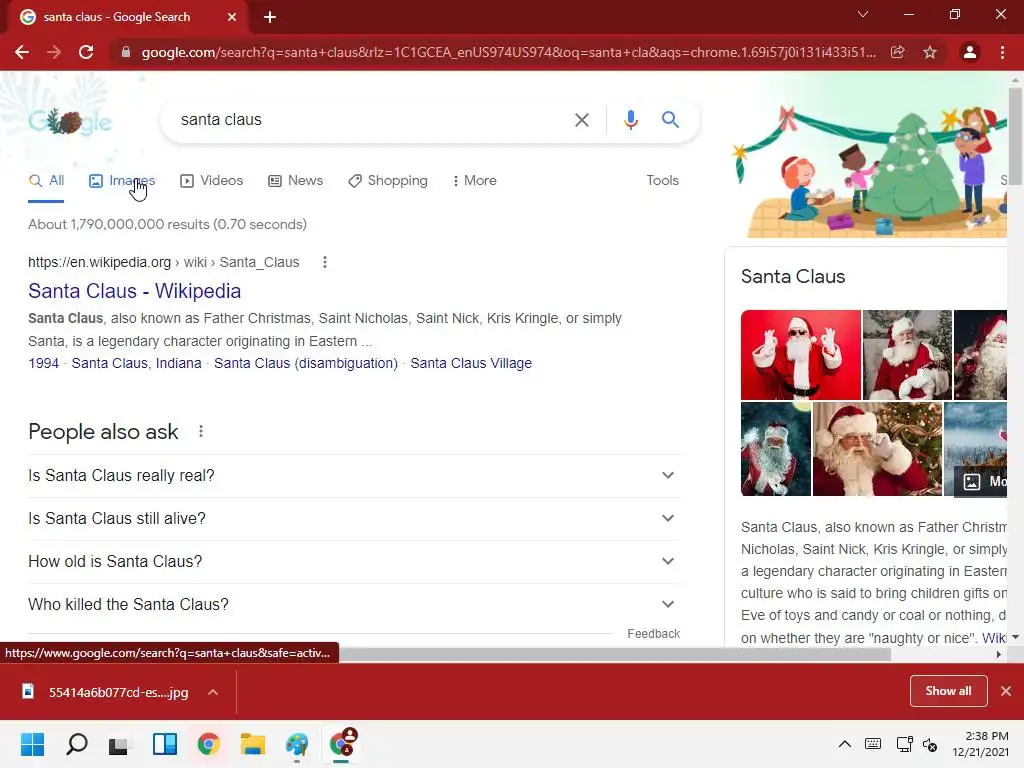This screenshot has height=768, width=1024.
Task: Switch to the Shopping tab
Action: click(388, 181)
